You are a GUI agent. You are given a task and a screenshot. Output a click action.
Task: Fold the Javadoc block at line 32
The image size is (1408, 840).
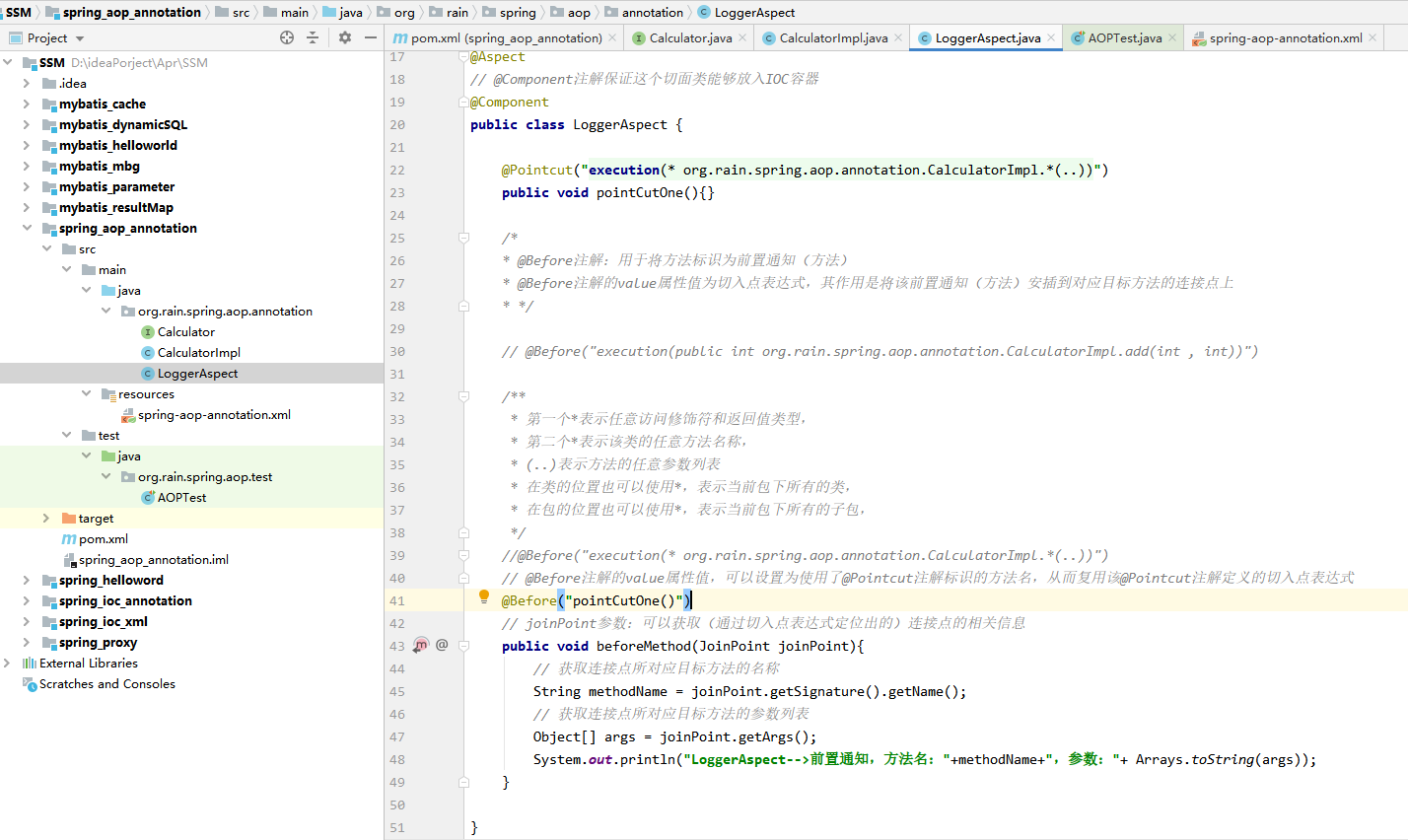[463, 396]
